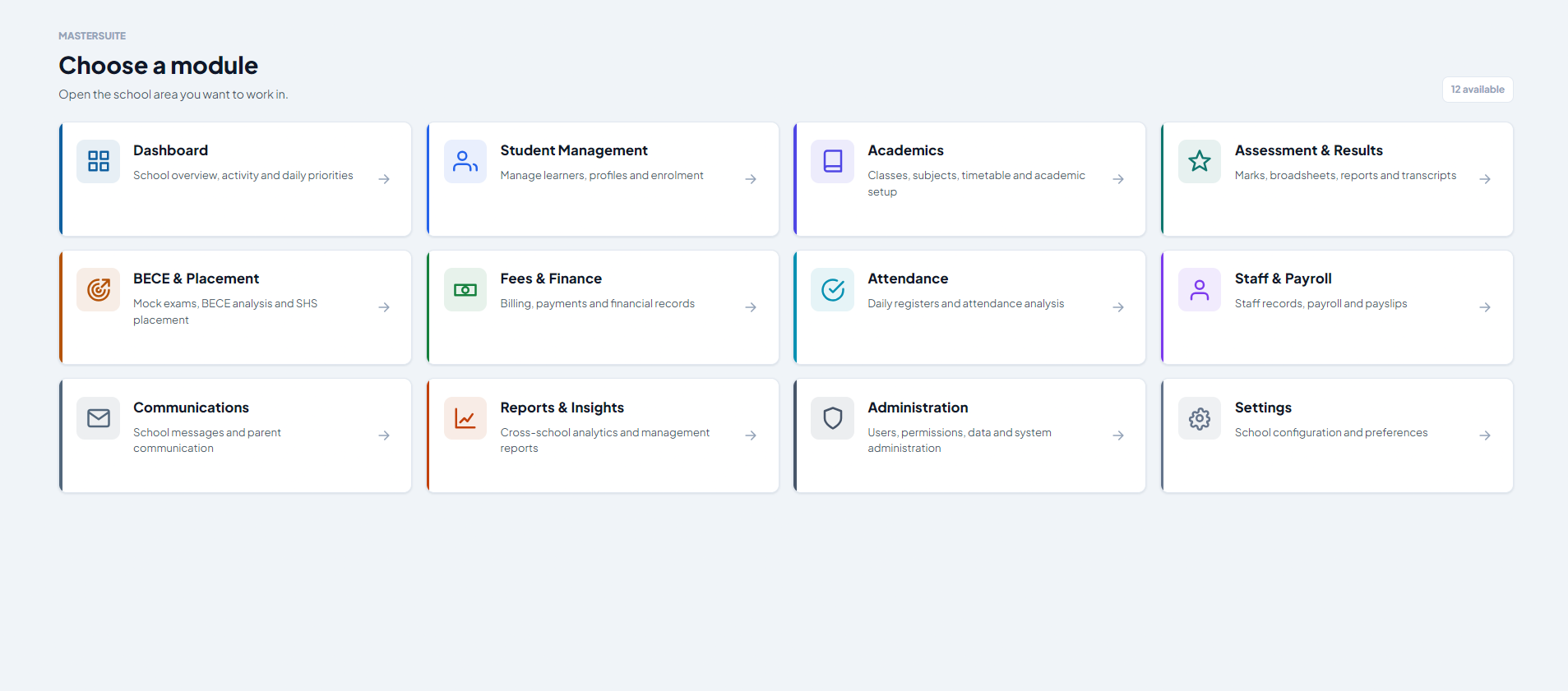The width and height of the screenshot is (1568, 691).
Task: Click the BECE & Placement target icon
Action: [99, 290]
